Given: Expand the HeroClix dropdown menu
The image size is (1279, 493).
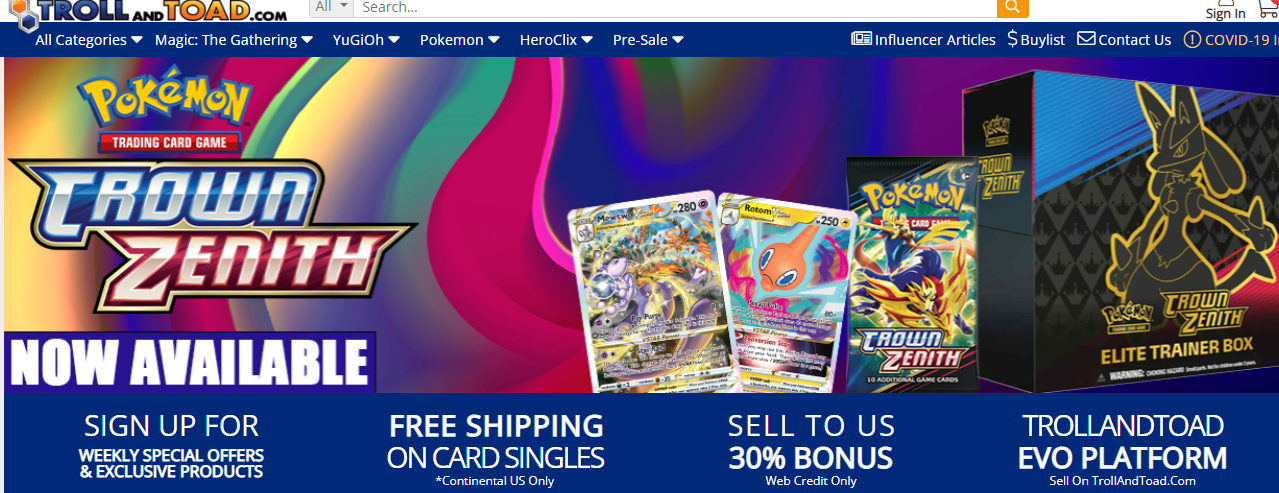Looking at the screenshot, I should click(x=556, y=40).
